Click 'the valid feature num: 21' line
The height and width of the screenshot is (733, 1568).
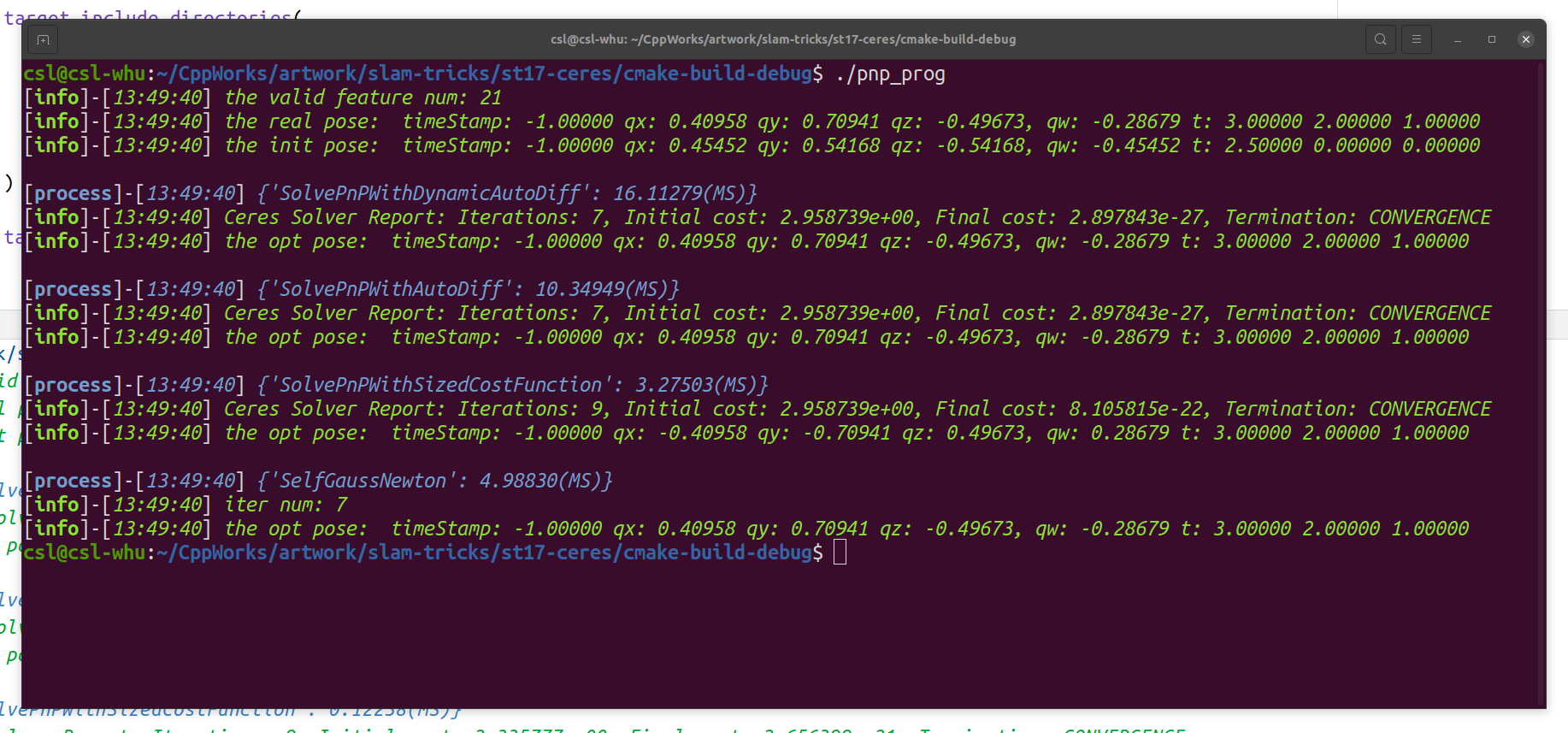click(363, 98)
